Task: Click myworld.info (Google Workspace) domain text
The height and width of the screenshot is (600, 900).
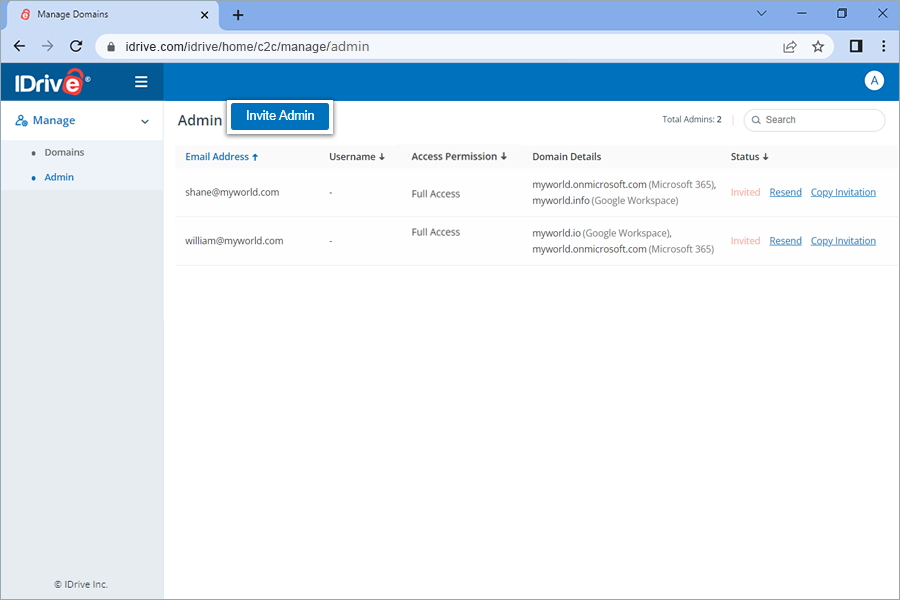Action: click(605, 200)
